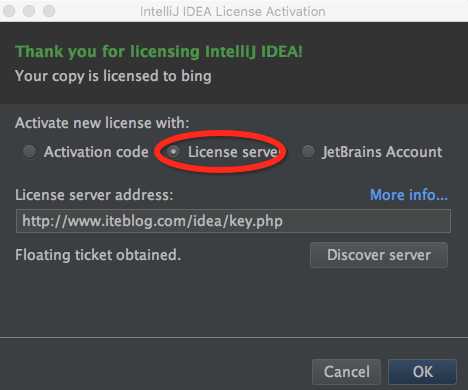Click the 'Thank you for licensing IntelliJ IDEA!' heading
Image resolution: width=468 pixels, height=390 pixels.
click(x=159, y=52)
